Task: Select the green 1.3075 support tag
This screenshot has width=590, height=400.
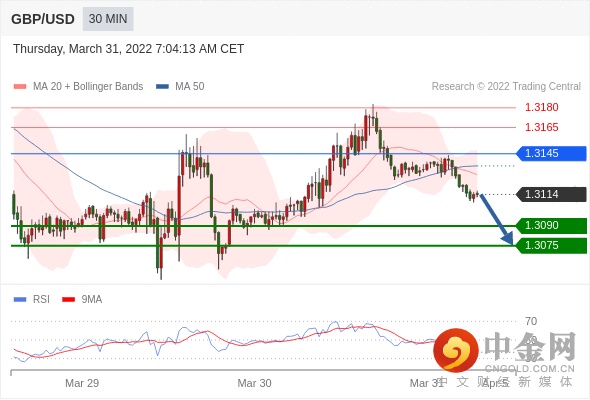Action: pos(551,245)
